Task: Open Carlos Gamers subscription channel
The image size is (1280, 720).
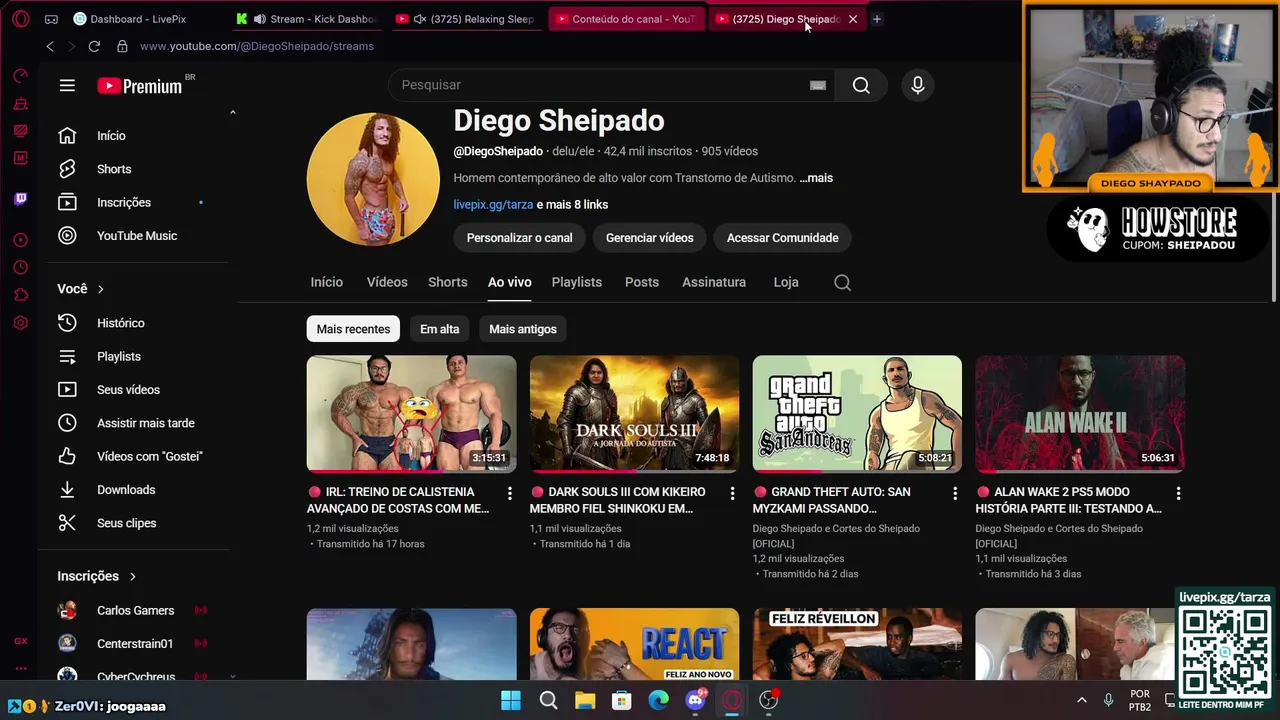Action: tap(133, 610)
